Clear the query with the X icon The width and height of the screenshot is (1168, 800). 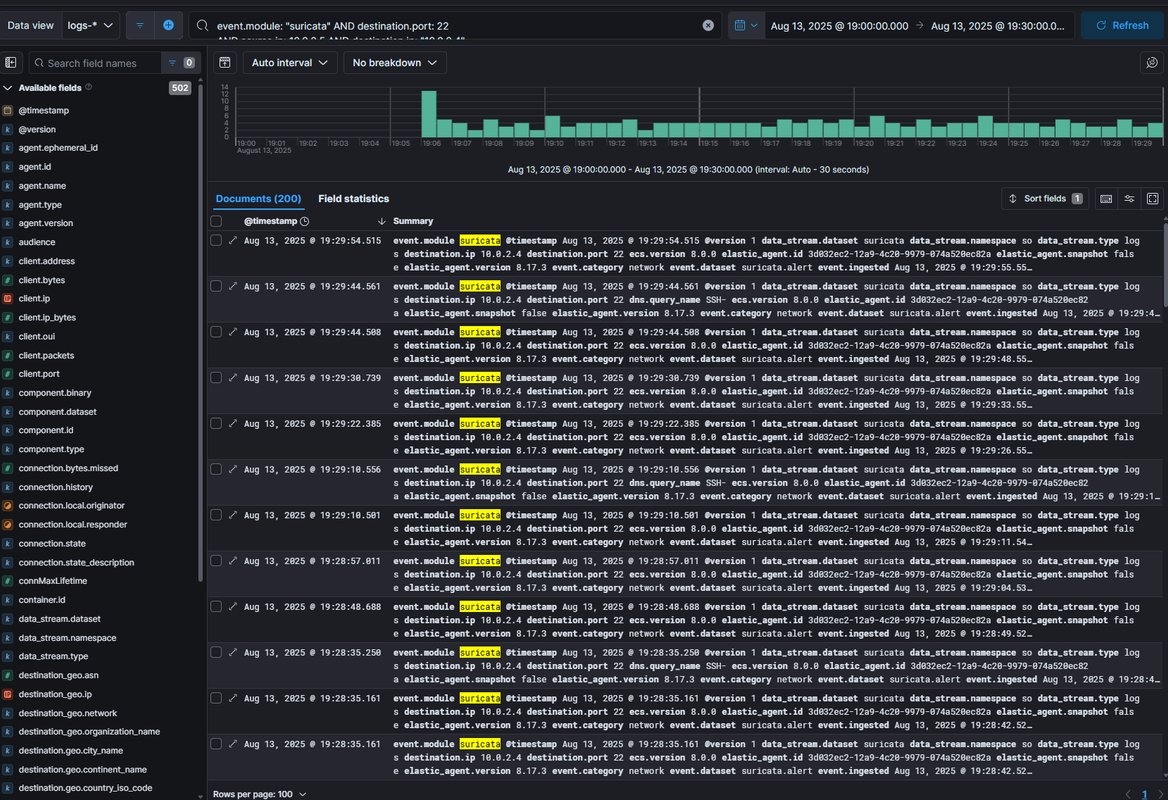pos(708,25)
